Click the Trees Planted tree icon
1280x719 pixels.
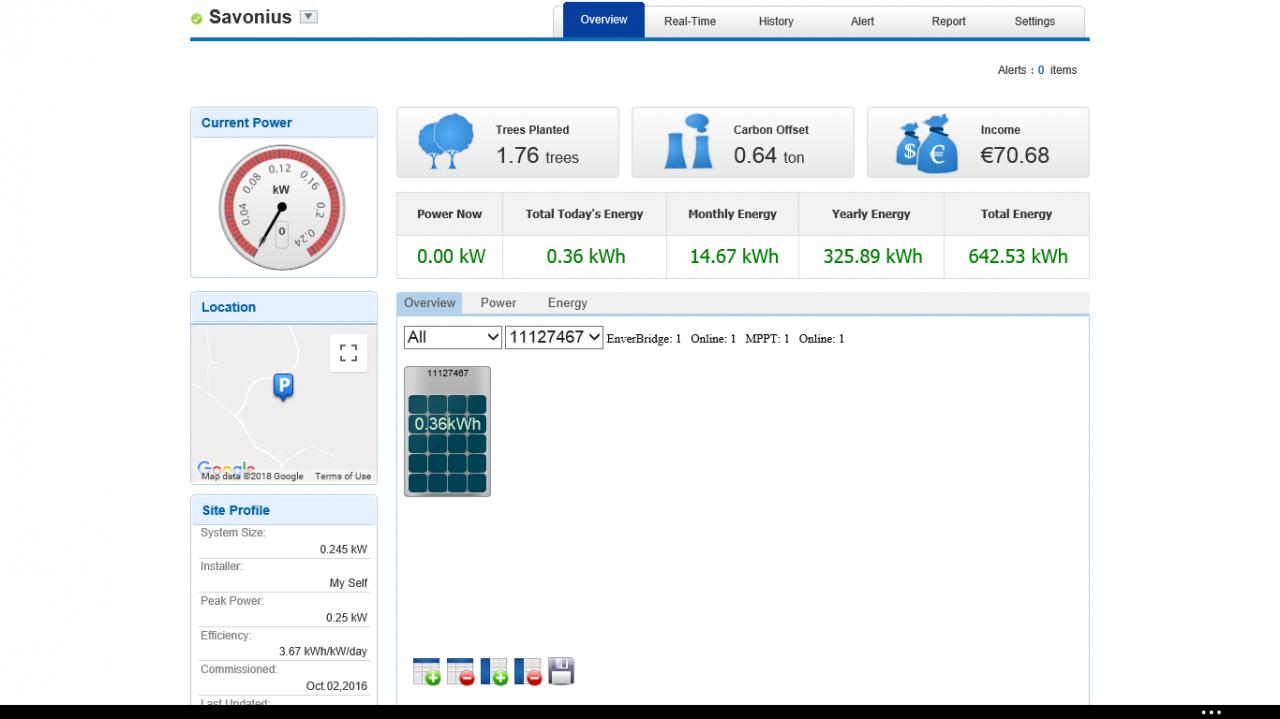point(445,142)
